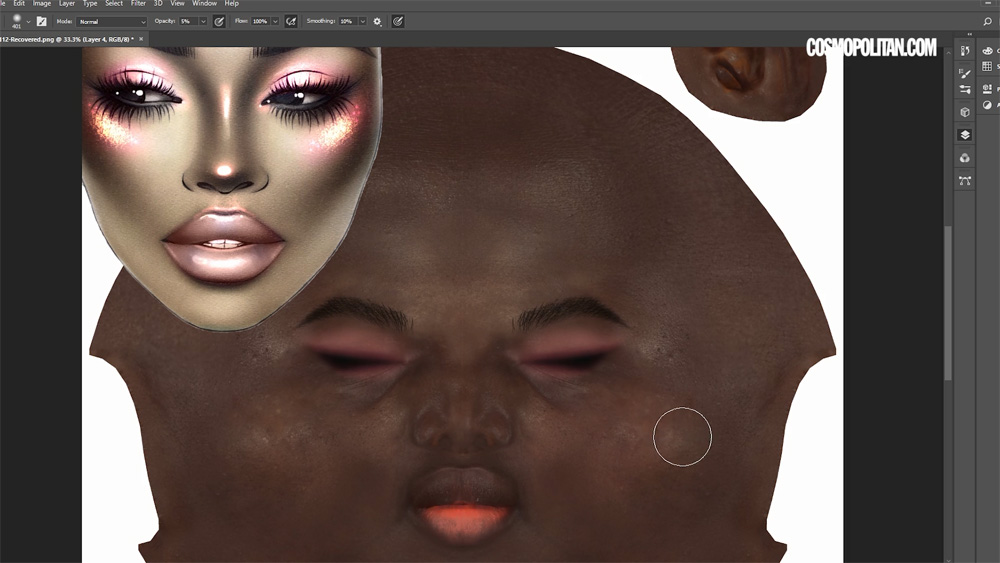The image size is (1000, 563).
Task: Open smoothing options gear menu
Action: [x=378, y=22]
